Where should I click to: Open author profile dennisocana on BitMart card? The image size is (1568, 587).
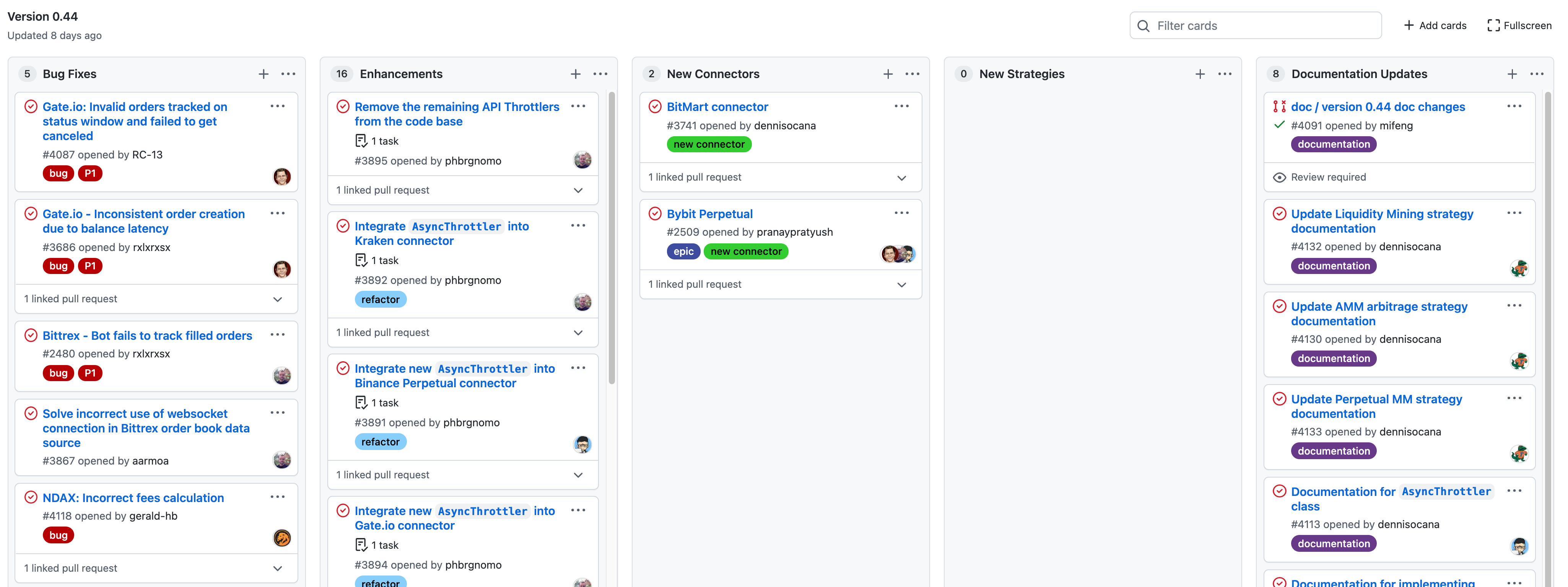785,126
